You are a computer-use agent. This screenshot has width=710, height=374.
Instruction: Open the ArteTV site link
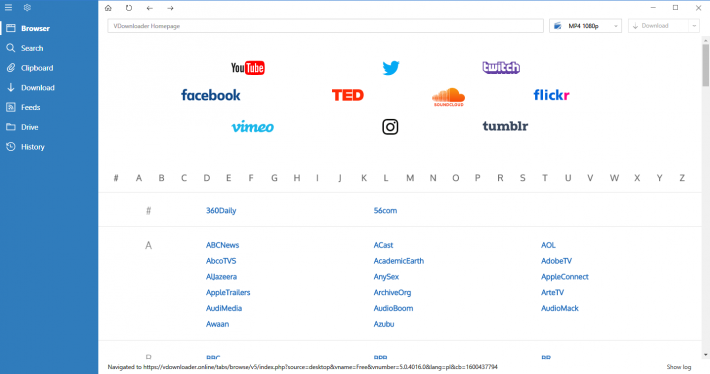(552, 292)
